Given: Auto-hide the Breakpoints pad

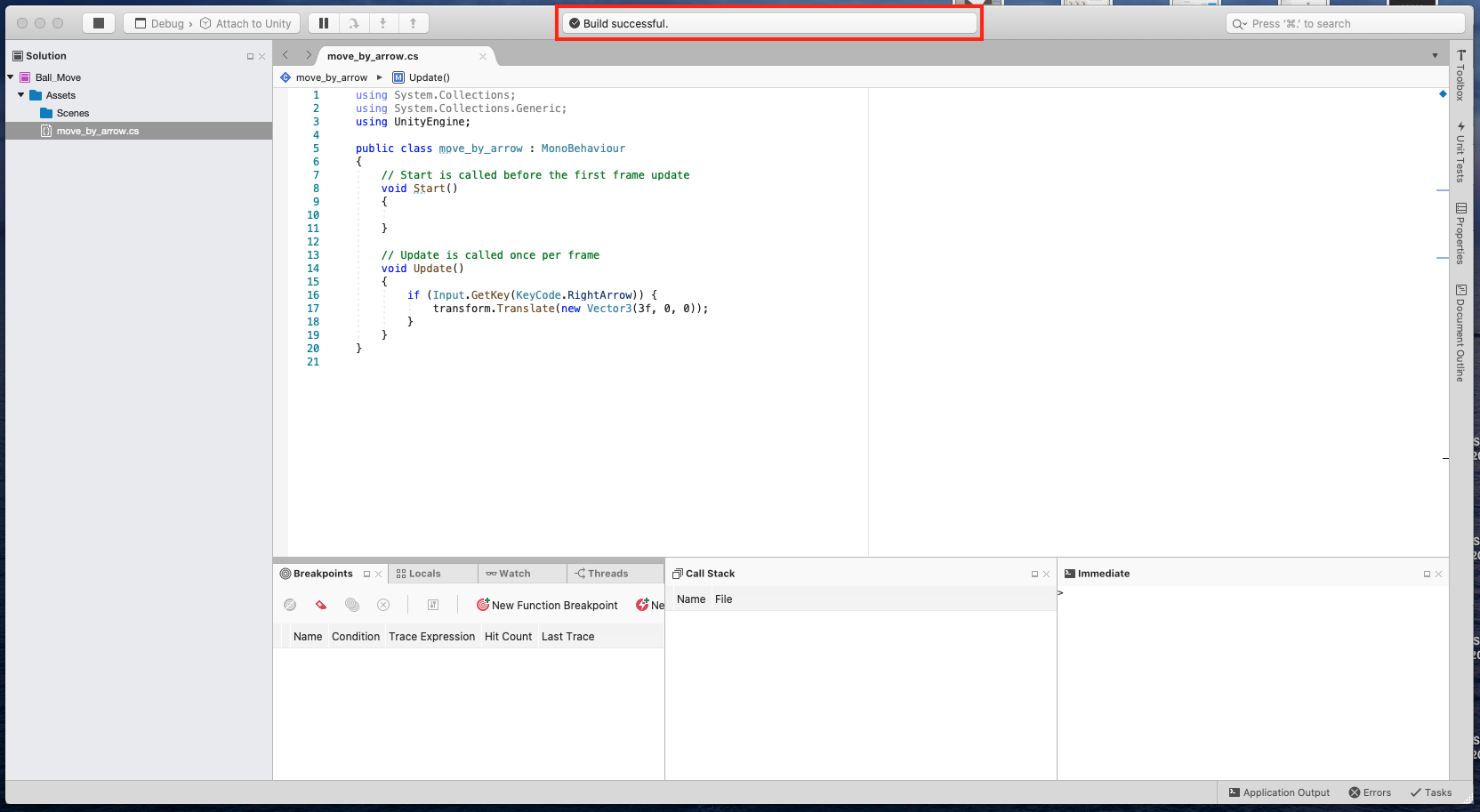Looking at the screenshot, I should tap(366, 575).
